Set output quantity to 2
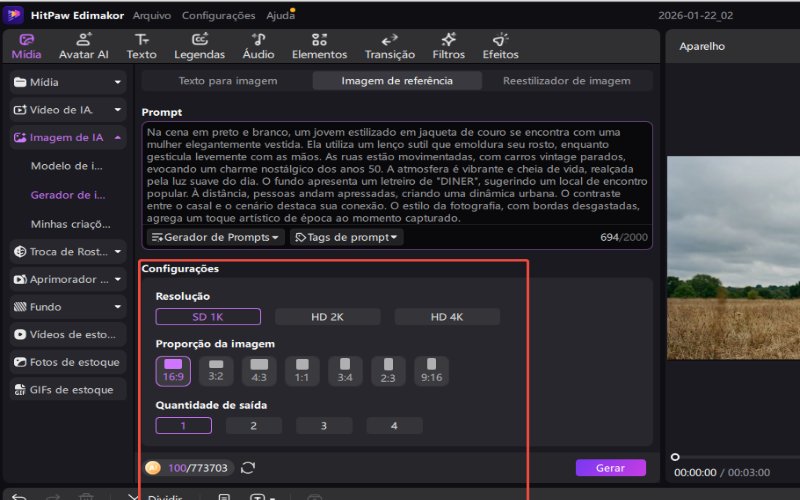The image size is (800, 500). click(254, 426)
